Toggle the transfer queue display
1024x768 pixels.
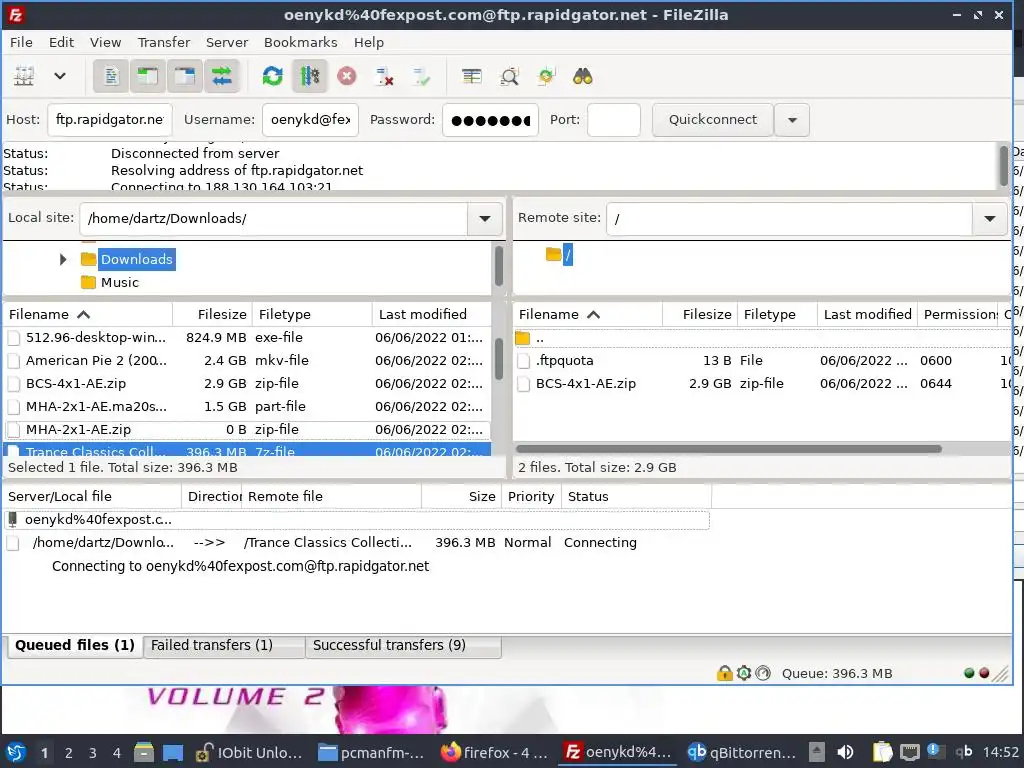point(222,76)
